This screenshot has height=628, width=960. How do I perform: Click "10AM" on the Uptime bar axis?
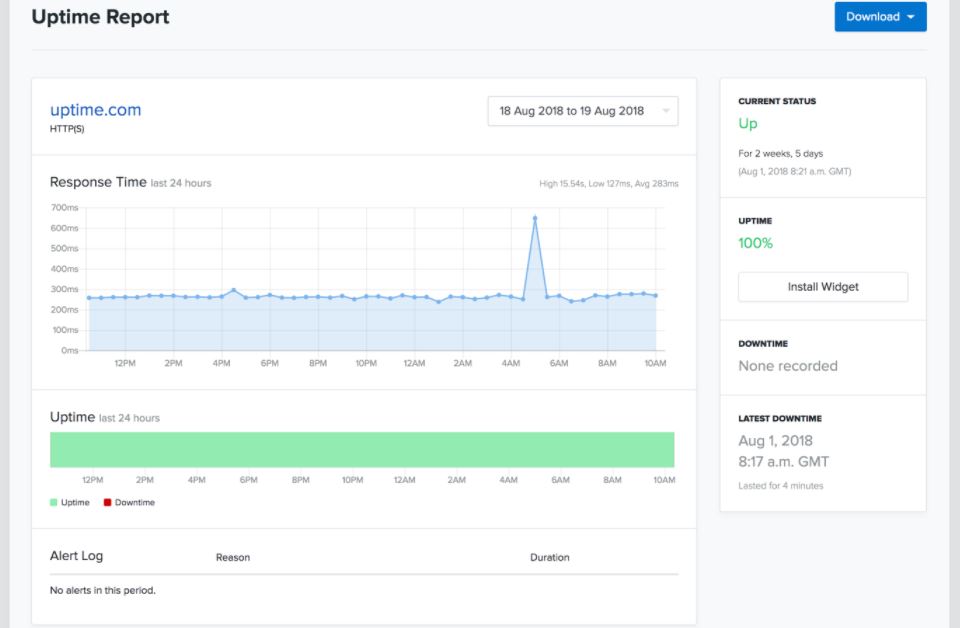[x=664, y=480]
